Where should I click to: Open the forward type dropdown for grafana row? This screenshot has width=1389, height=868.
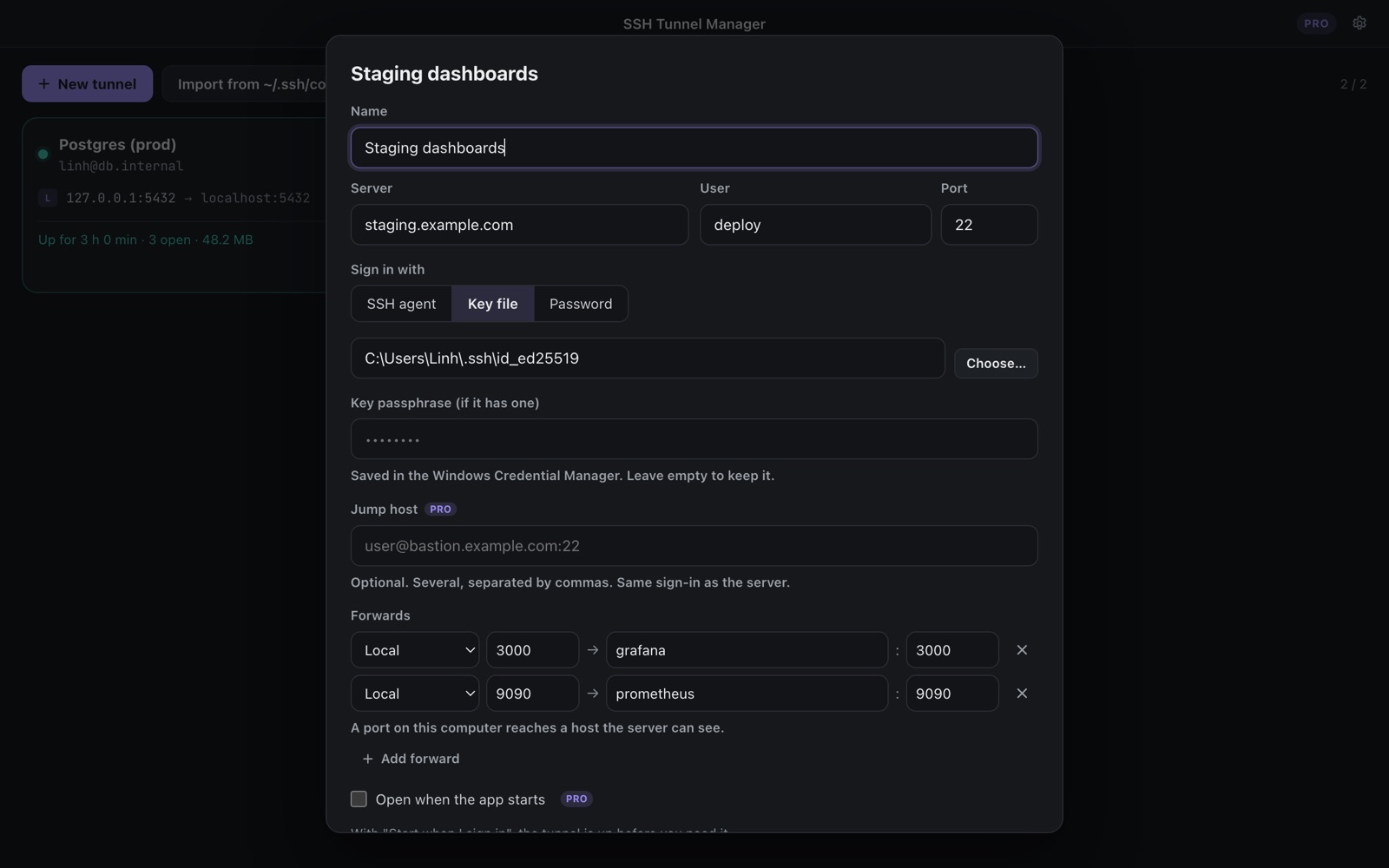click(x=415, y=650)
